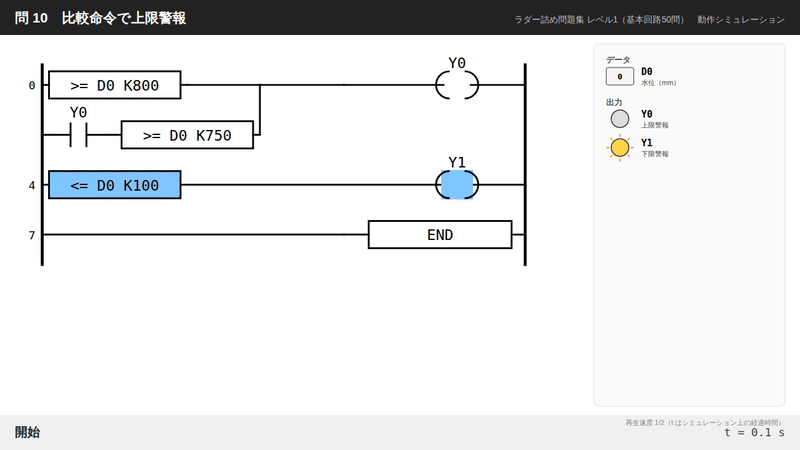Select the >= D0 K750 comparison block
Viewport: 800px width, 450px height.
pyautogui.click(x=187, y=135)
